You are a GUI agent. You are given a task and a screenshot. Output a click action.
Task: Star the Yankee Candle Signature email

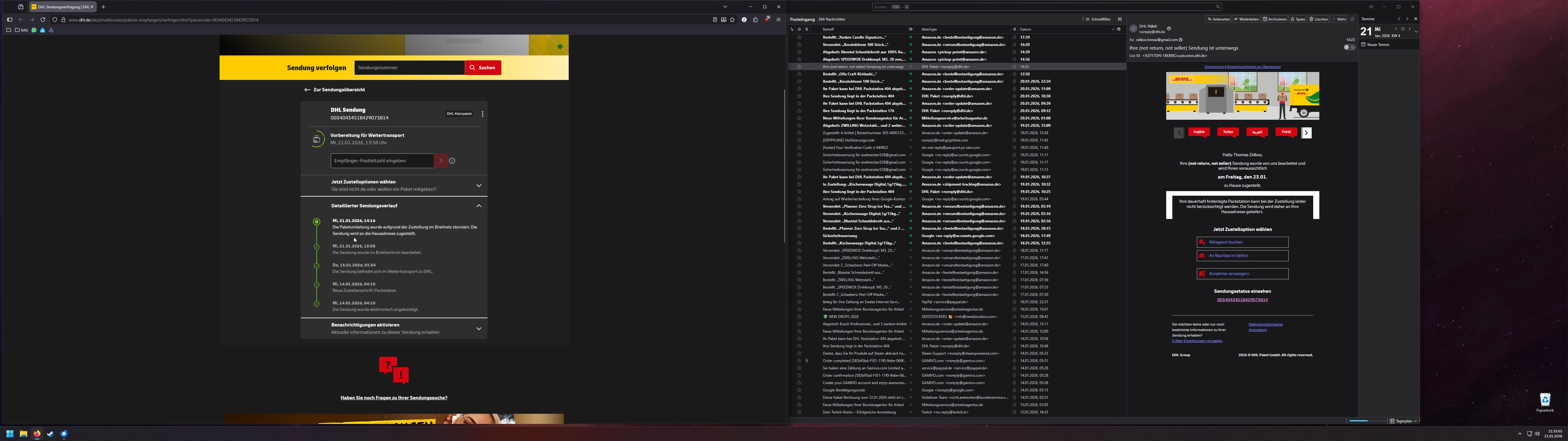[x=799, y=37]
